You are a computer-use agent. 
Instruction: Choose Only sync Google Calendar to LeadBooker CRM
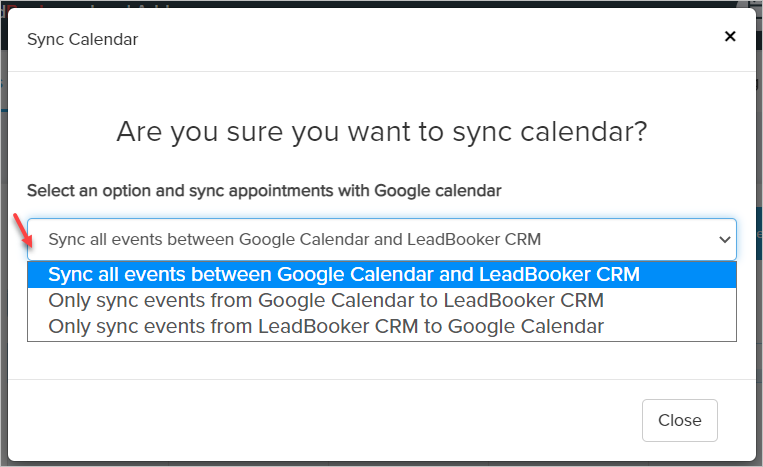coord(326,300)
